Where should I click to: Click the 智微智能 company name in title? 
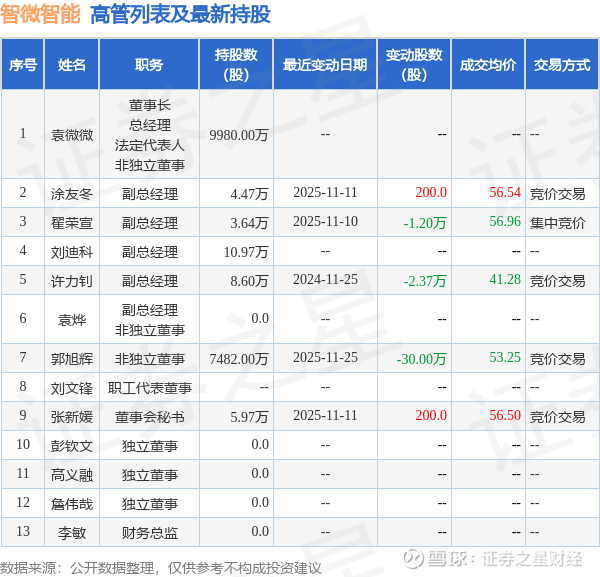(40, 14)
